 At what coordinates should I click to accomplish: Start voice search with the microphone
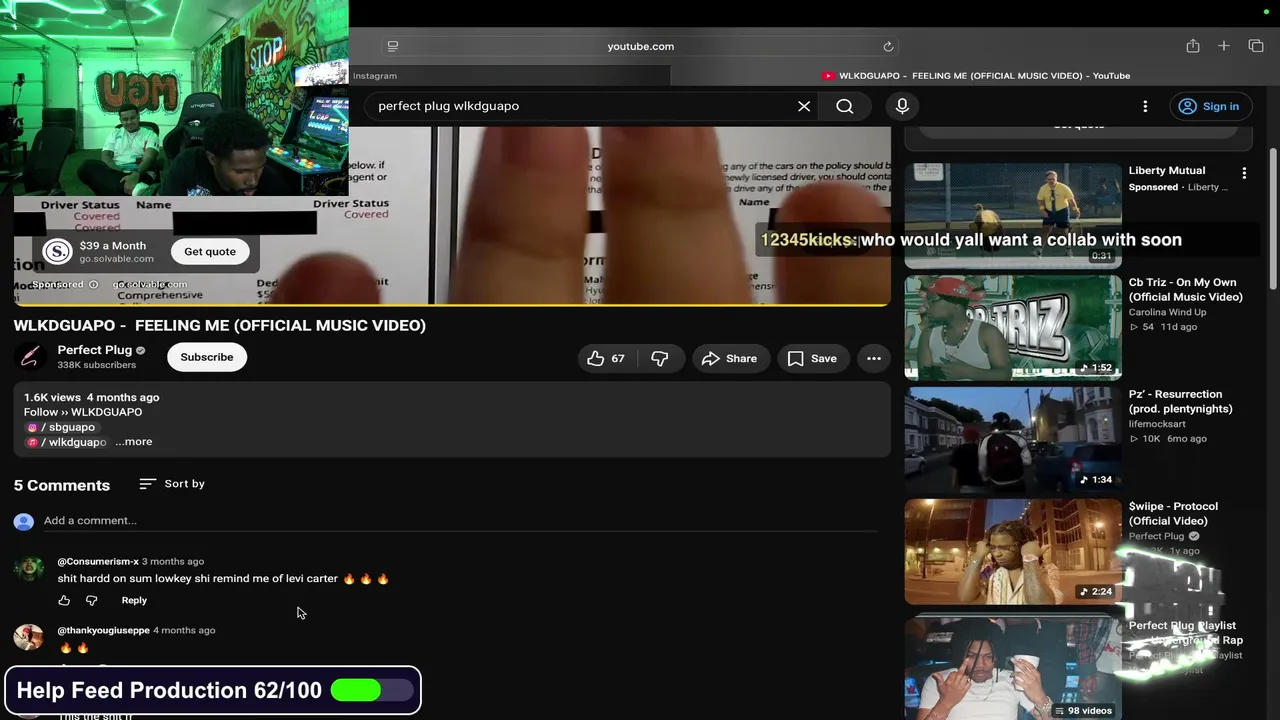902,106
